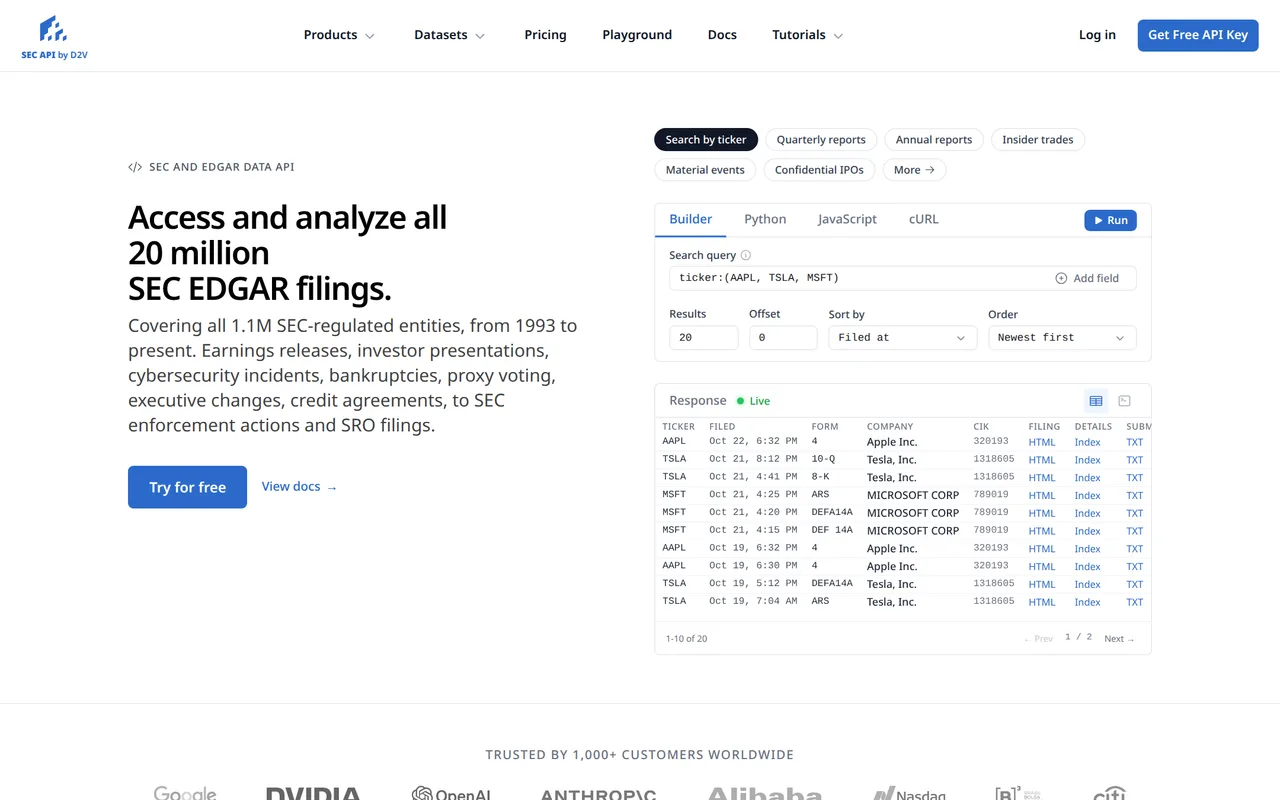
Task: Open the Sort by dropdown showing Filed at
Action: click(902, 338)
